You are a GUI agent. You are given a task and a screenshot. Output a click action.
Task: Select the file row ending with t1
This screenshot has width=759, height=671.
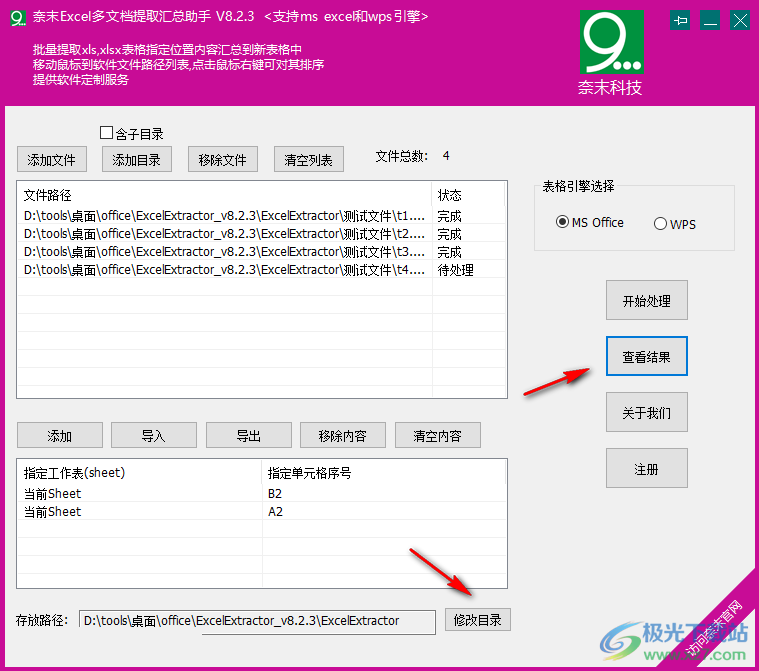pos(262,215)
